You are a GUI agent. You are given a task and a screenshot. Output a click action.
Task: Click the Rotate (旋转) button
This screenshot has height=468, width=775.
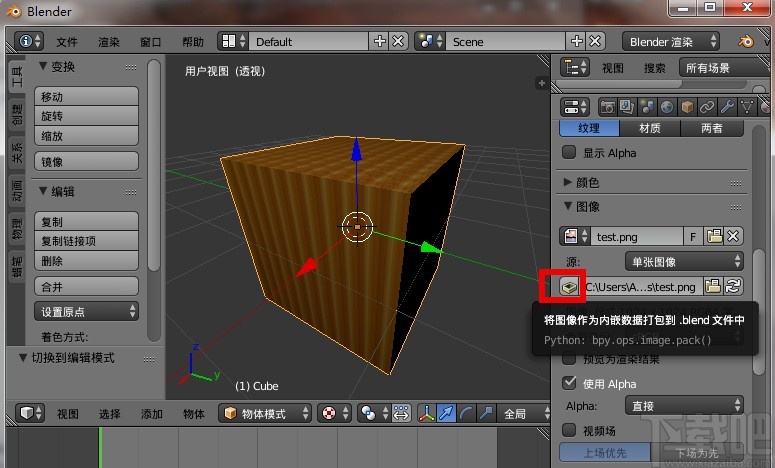coord(86,116)
